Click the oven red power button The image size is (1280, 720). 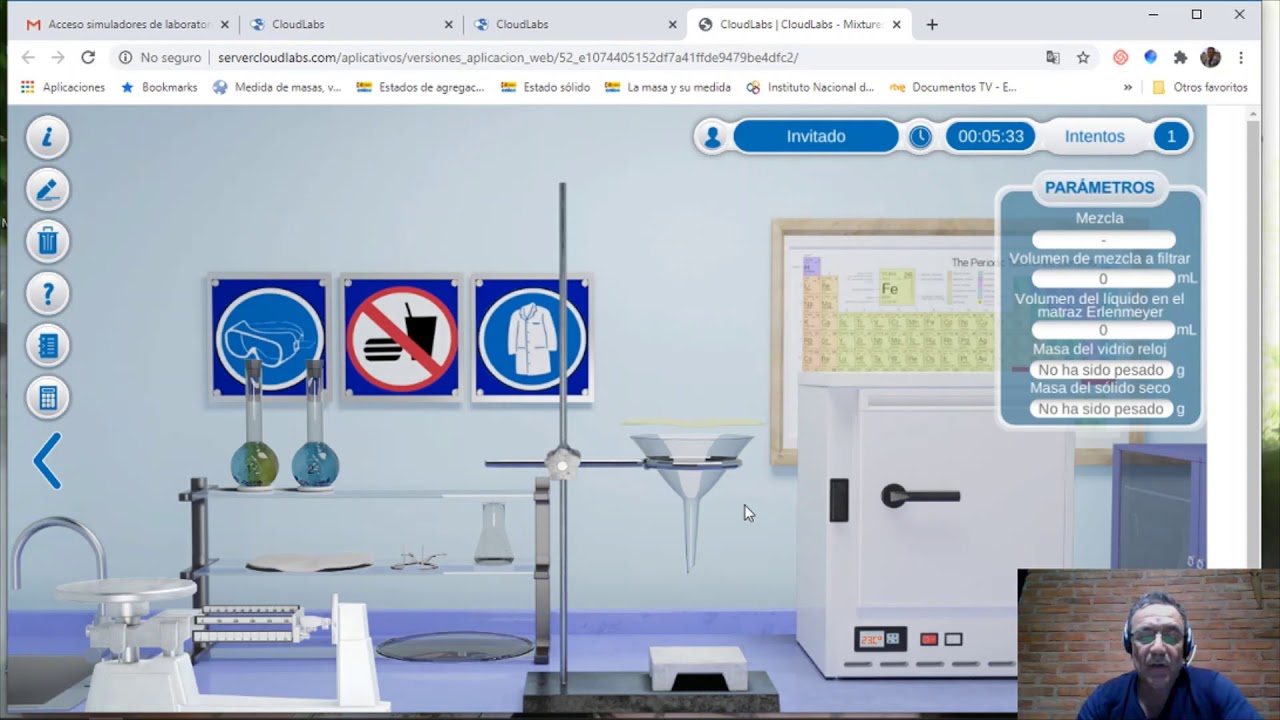[x=929, y=639]
